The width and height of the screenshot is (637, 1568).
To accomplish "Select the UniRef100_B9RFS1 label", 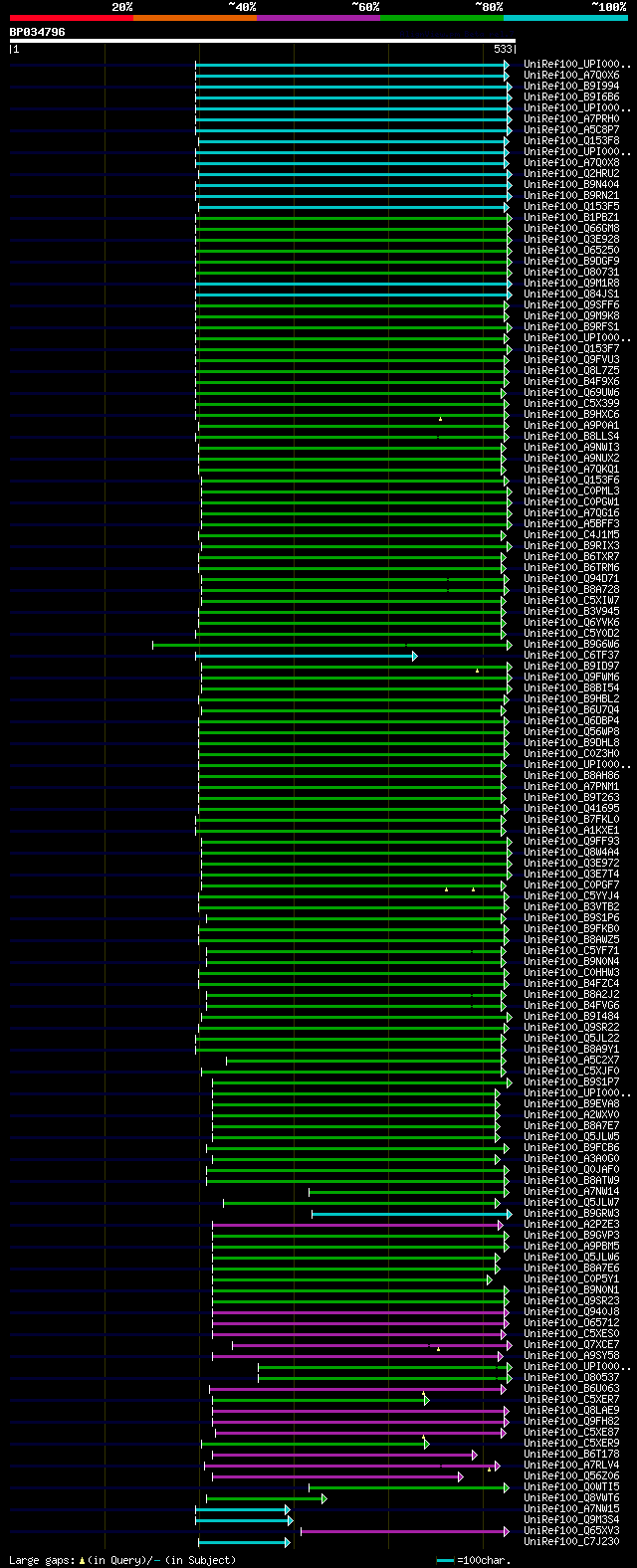I will (571, 327).
